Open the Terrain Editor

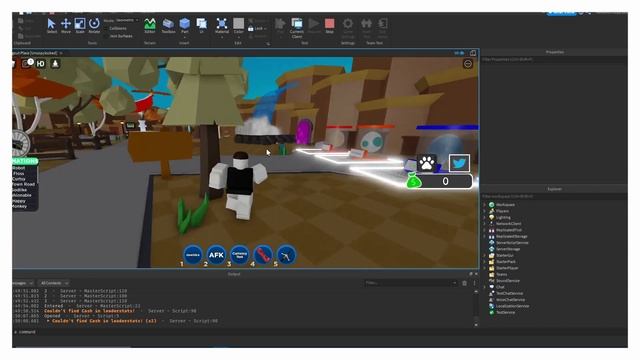click(150, 26)
